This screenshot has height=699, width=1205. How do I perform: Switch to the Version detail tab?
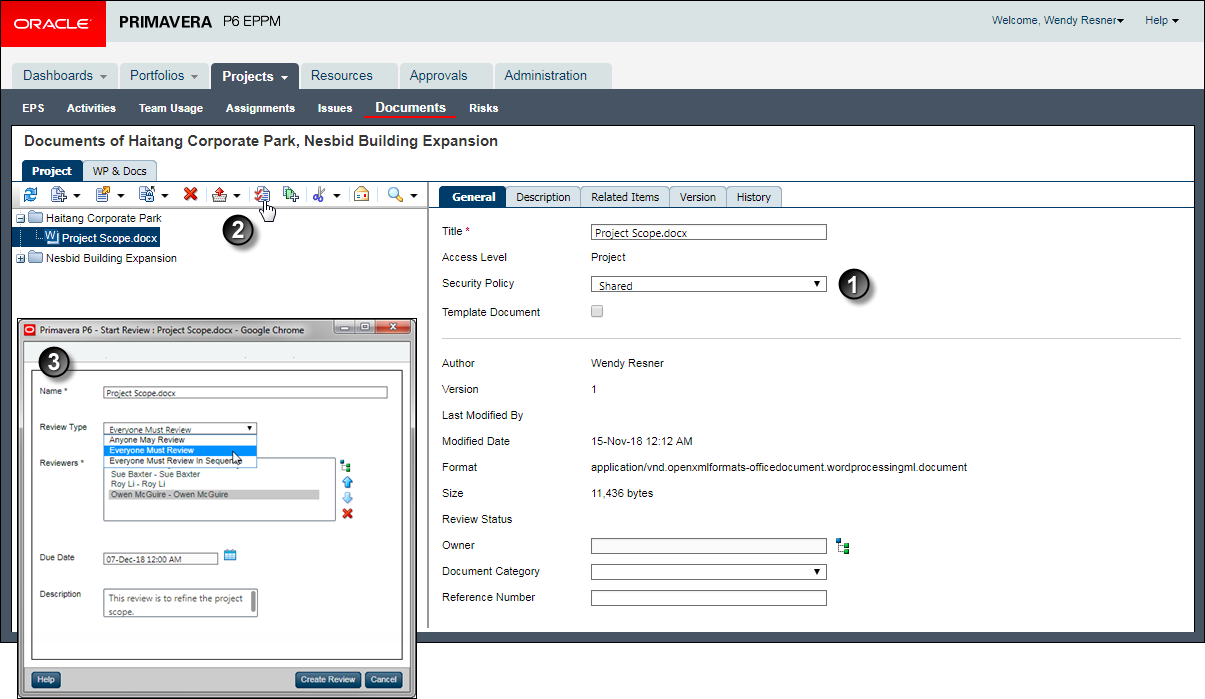[697, 197]
